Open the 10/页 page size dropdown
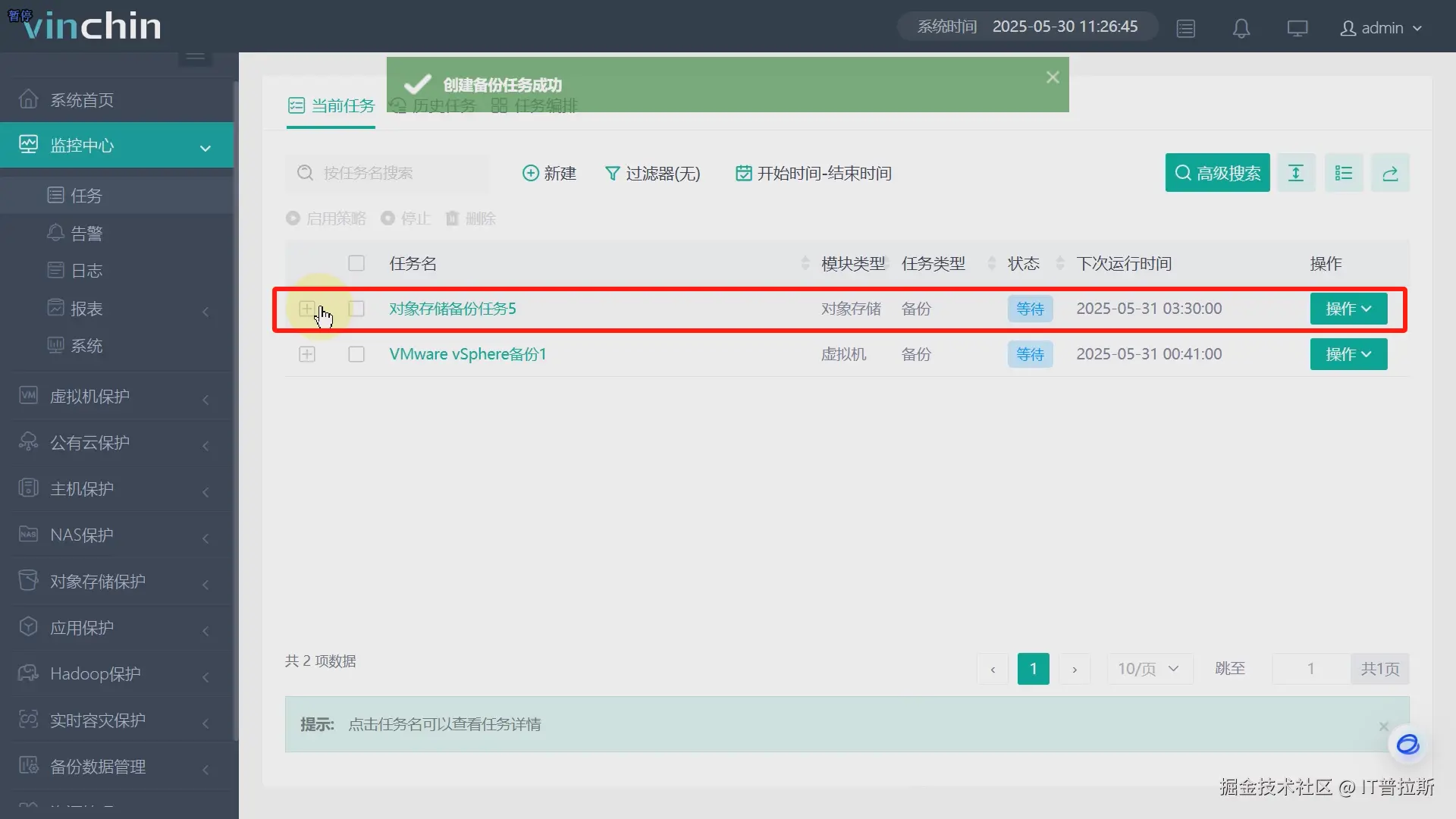This screenshot has height=819, width=1456. coord(1148,669)
